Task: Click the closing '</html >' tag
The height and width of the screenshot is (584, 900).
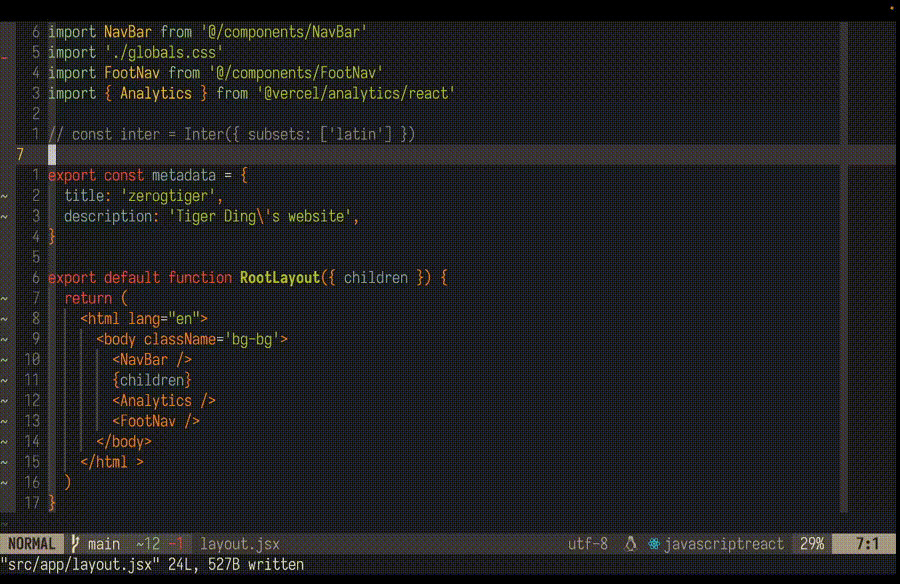Action: (112, 462)
